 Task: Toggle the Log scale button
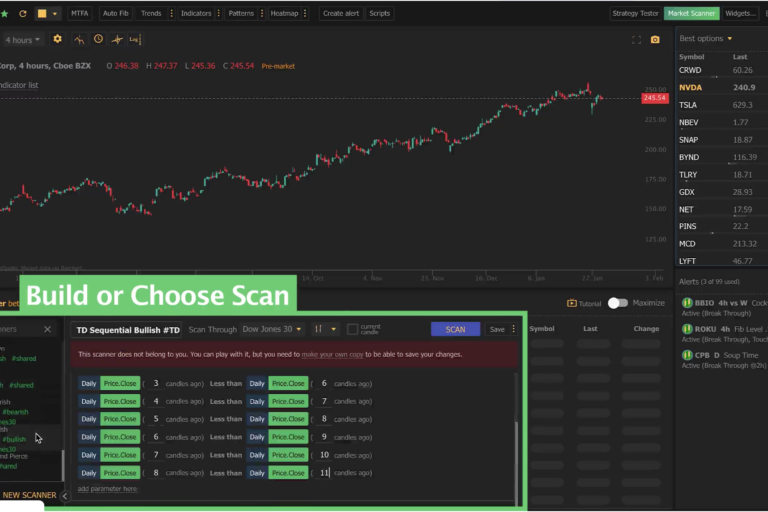point(135,40)
